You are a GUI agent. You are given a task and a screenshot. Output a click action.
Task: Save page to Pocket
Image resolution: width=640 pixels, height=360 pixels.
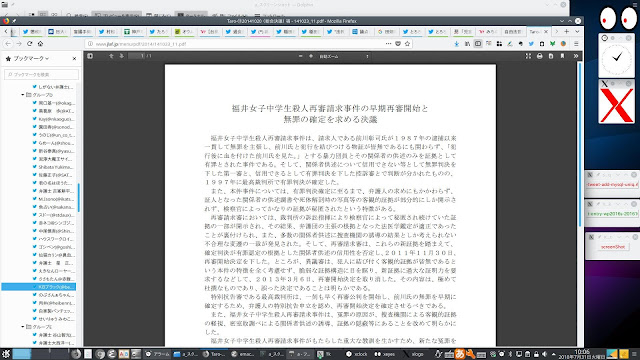pyautogui.click(x=398, y=44)
